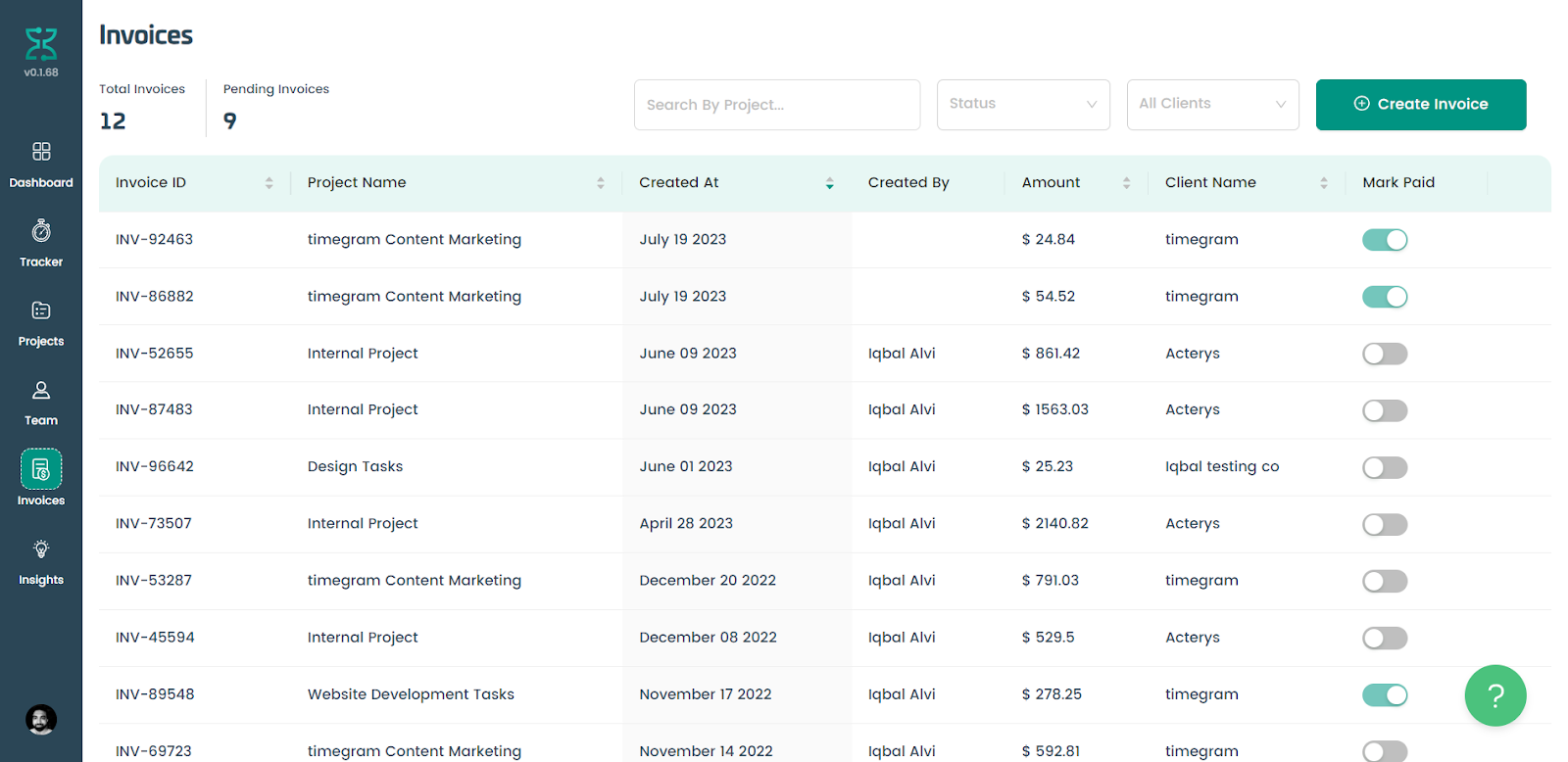Sort by Created At column arrows

tap(829, 183)
